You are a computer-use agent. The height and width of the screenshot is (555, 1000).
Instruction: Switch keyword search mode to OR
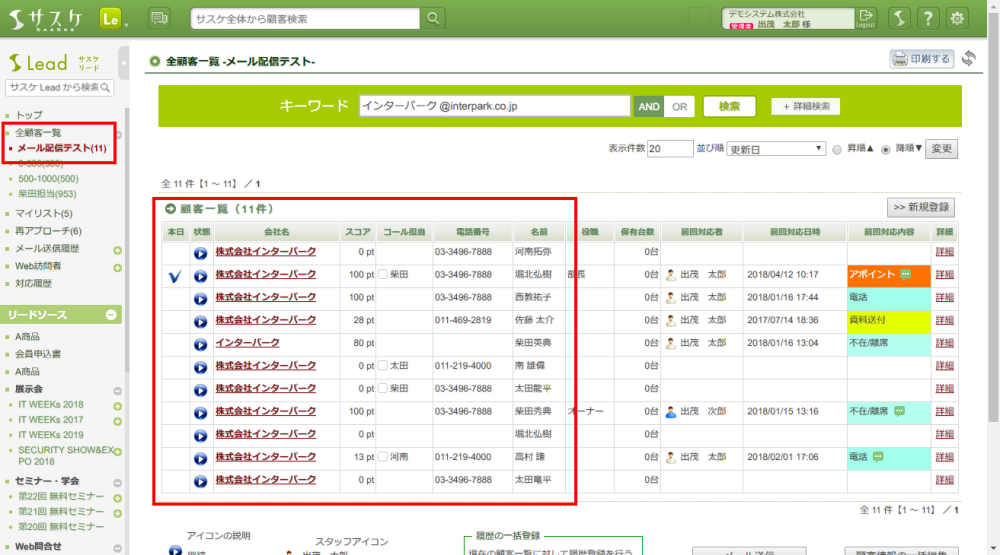pos(680,106)
